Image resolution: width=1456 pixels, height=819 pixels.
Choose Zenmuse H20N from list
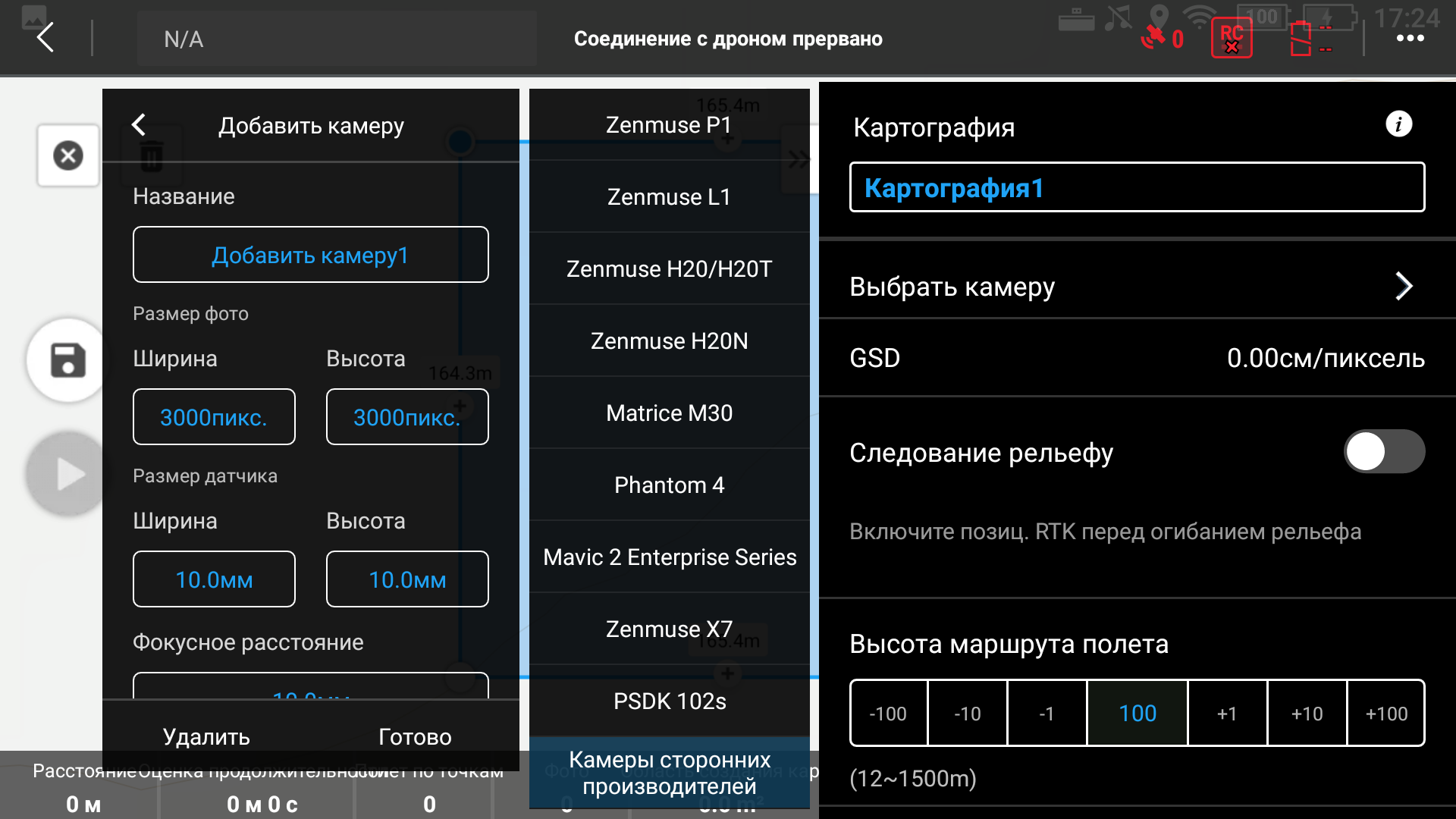[670, 341]
